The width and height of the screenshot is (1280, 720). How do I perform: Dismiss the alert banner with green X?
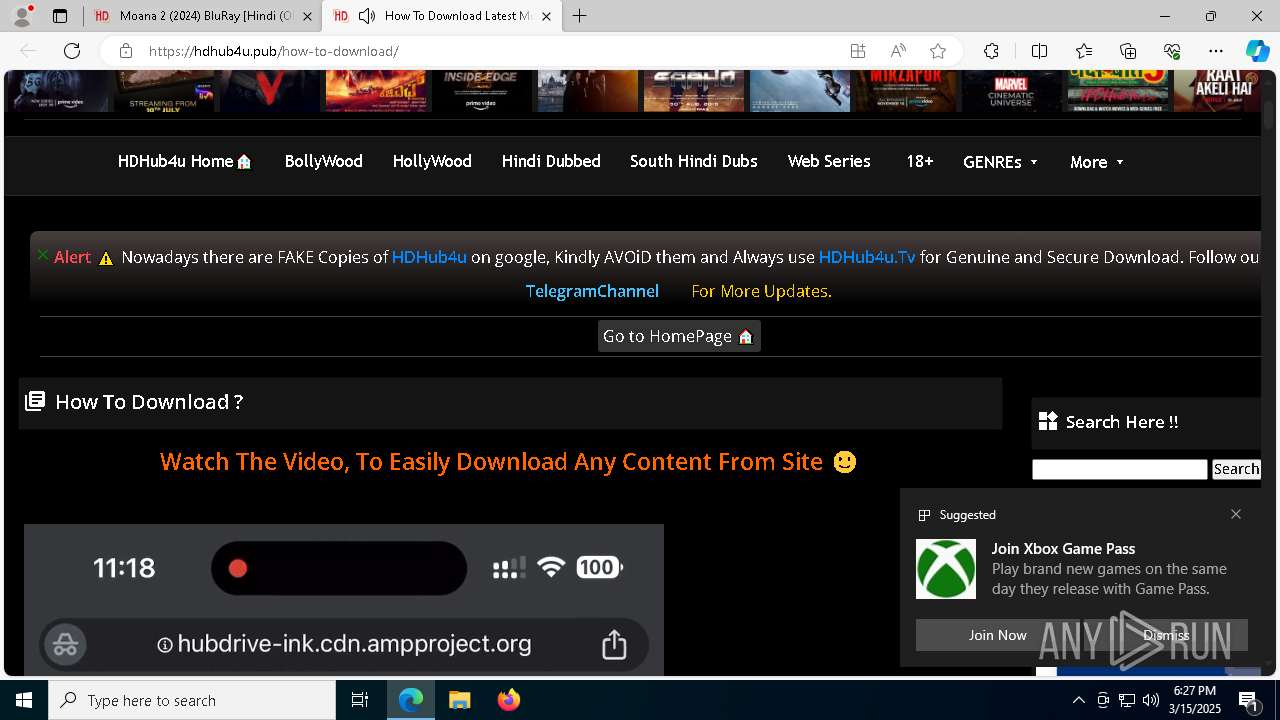point(43,255)
